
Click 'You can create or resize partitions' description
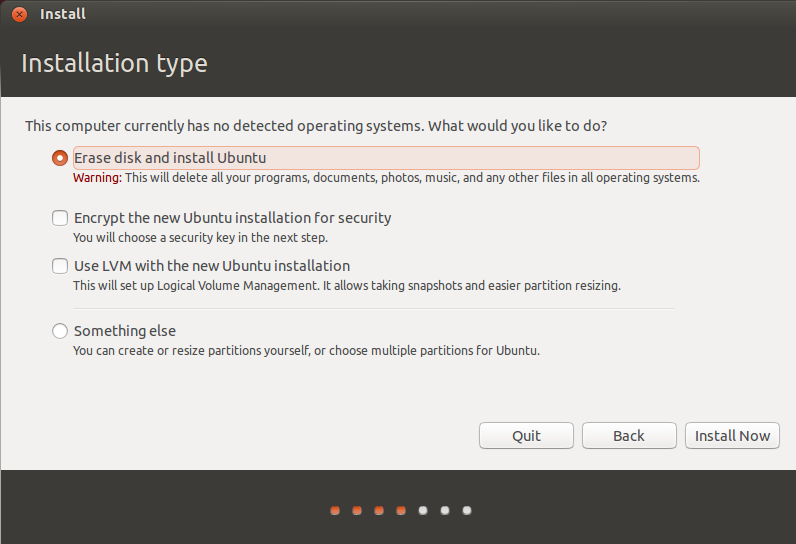(306, 351)
